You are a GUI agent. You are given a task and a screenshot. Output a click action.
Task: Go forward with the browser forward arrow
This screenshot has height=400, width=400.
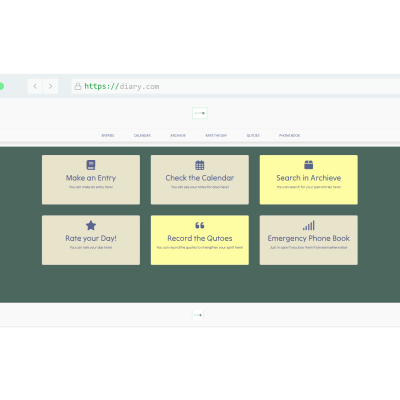pos(50,86)
